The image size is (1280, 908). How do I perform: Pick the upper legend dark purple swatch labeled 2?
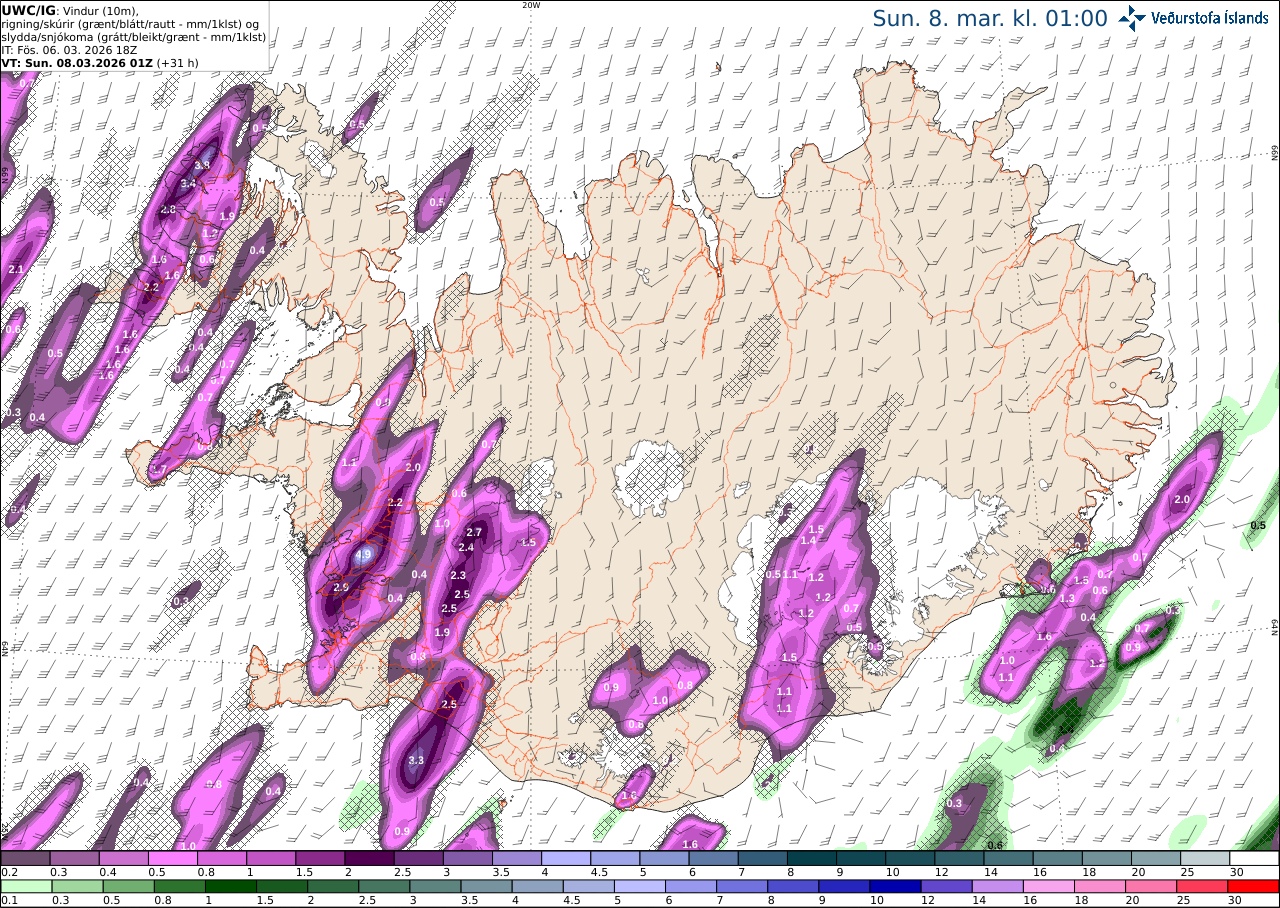tap(369, 858)
